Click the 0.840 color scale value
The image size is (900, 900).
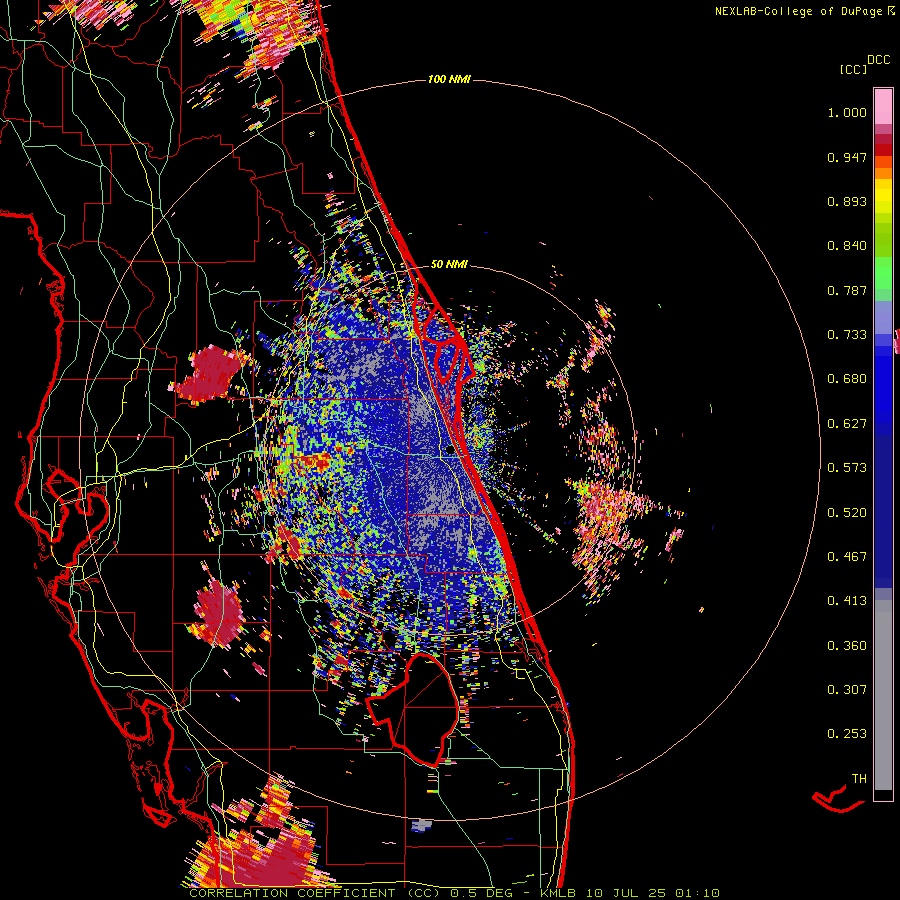847,246
